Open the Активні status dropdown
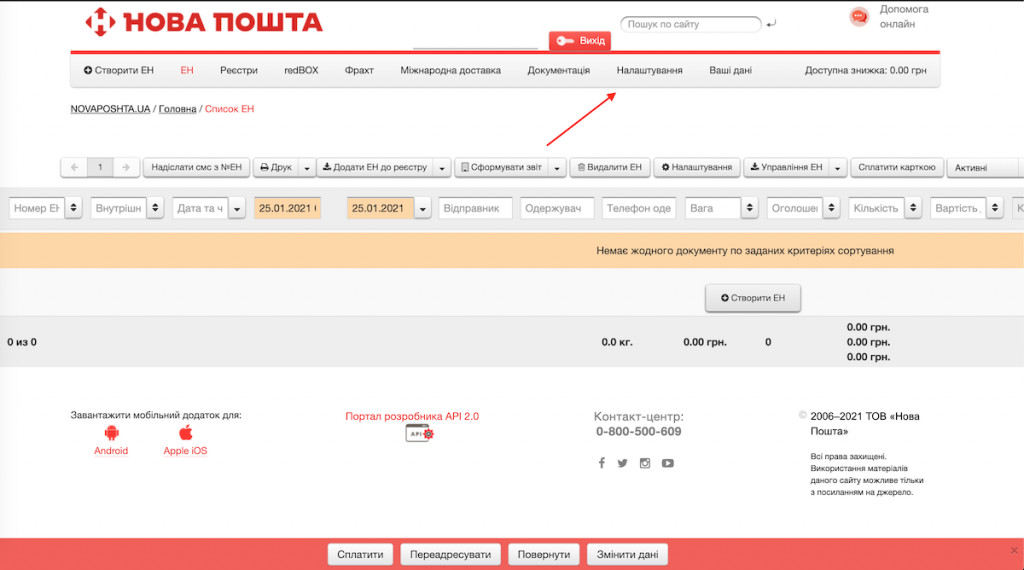Screen dimensions: 1024x570 (x=984, y=168)
